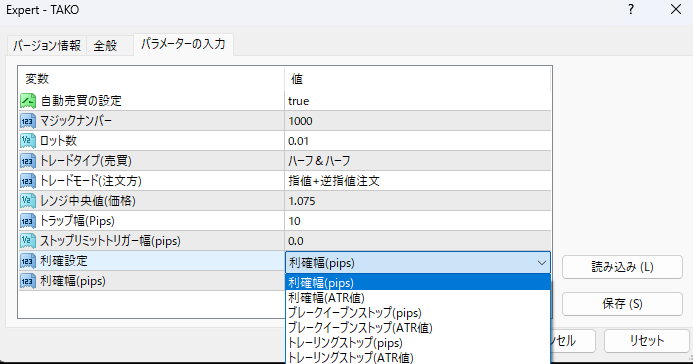Click the 保存 (S) button
693x364 pixels.
coord(622,304)
